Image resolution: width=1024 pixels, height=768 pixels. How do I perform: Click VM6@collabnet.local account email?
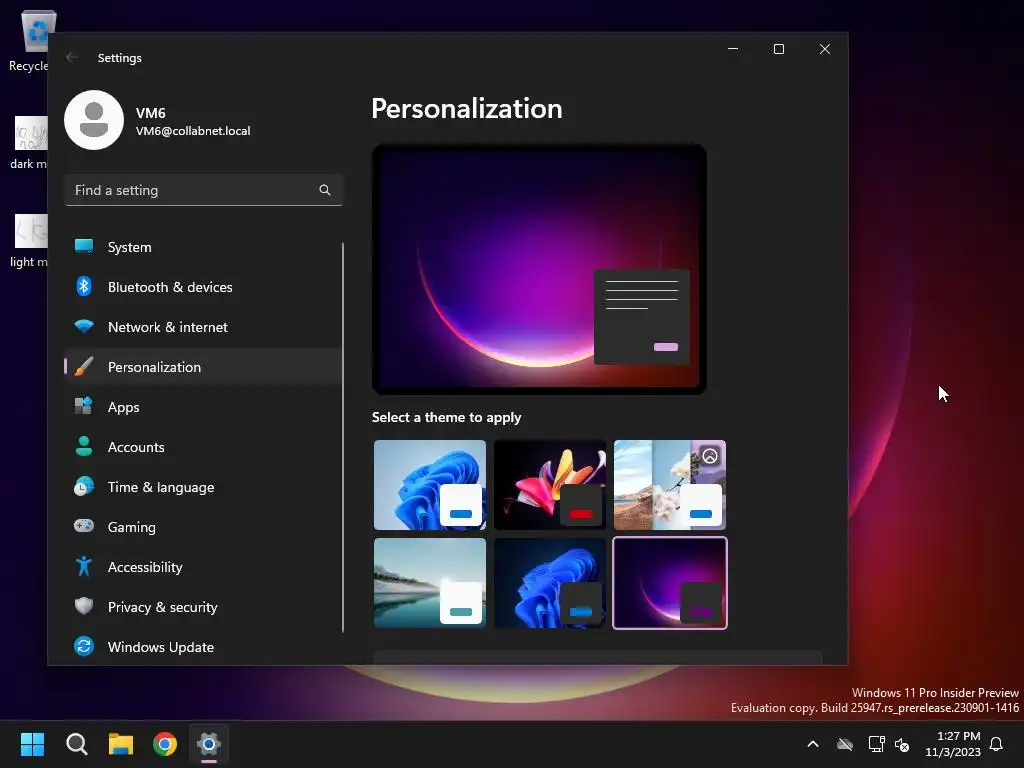(193, 131)
